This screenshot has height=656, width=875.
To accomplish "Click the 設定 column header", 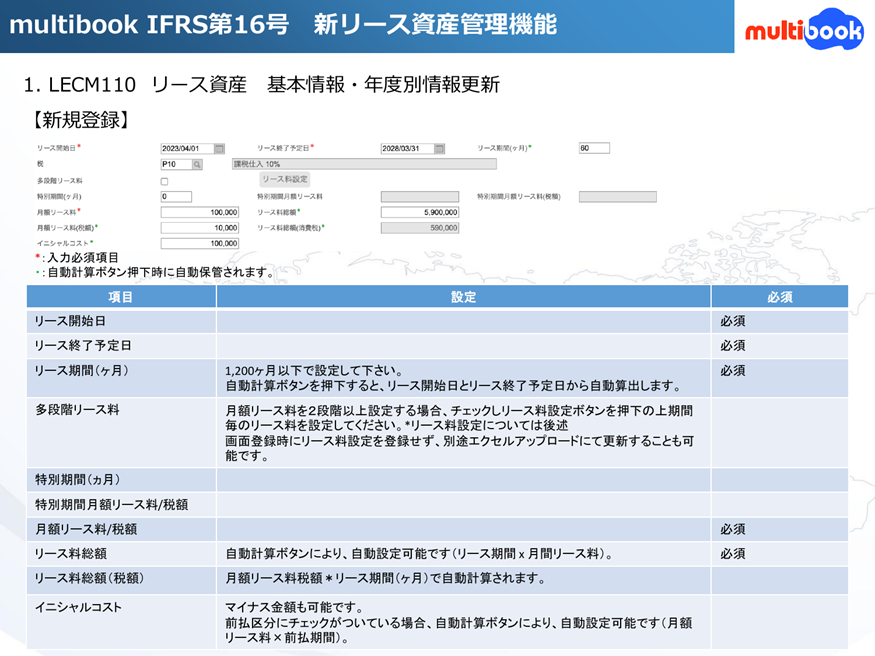I will (464, 297).
